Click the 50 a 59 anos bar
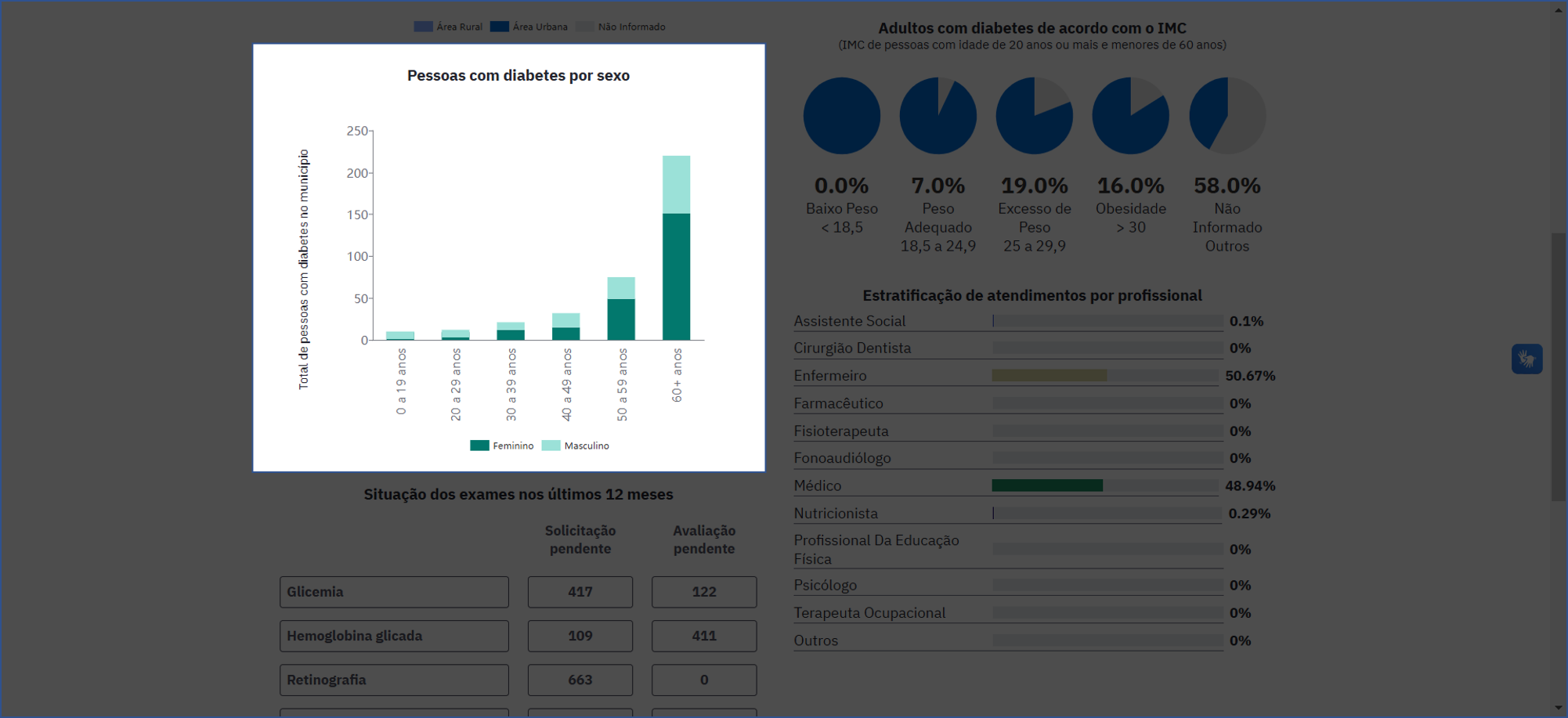 [x=621, y=308]
